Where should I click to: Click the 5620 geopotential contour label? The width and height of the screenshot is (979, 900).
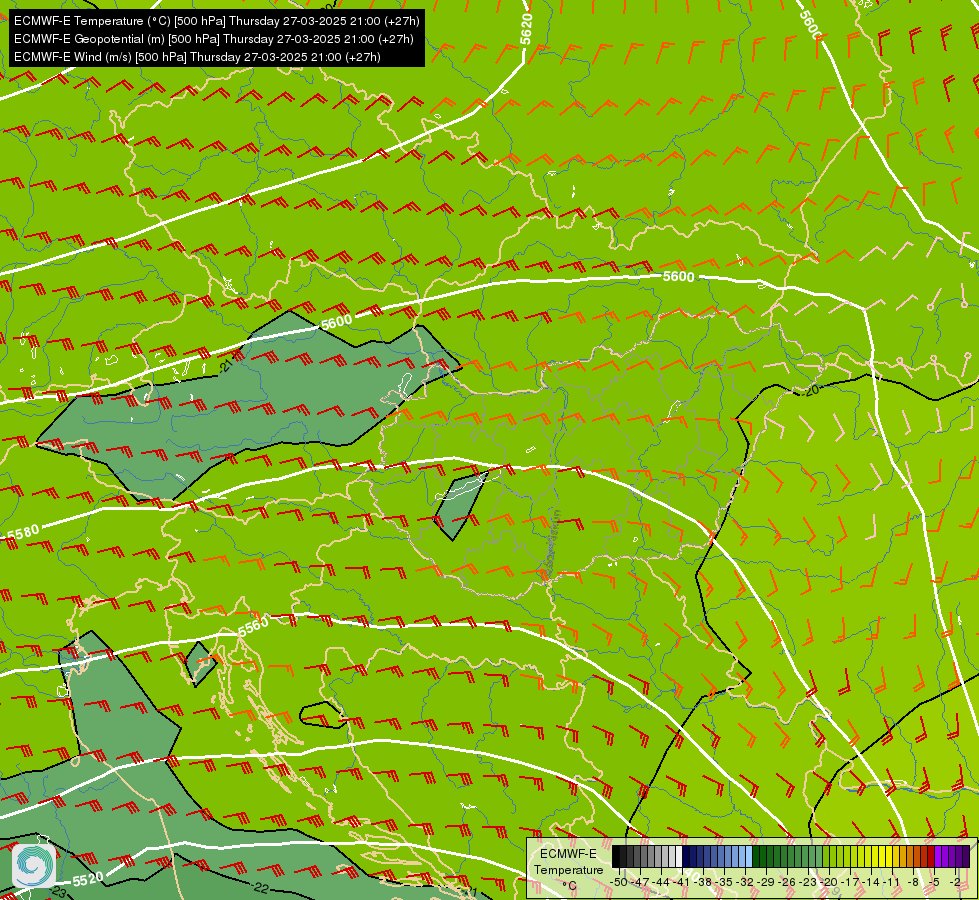[x=526, y=29]
